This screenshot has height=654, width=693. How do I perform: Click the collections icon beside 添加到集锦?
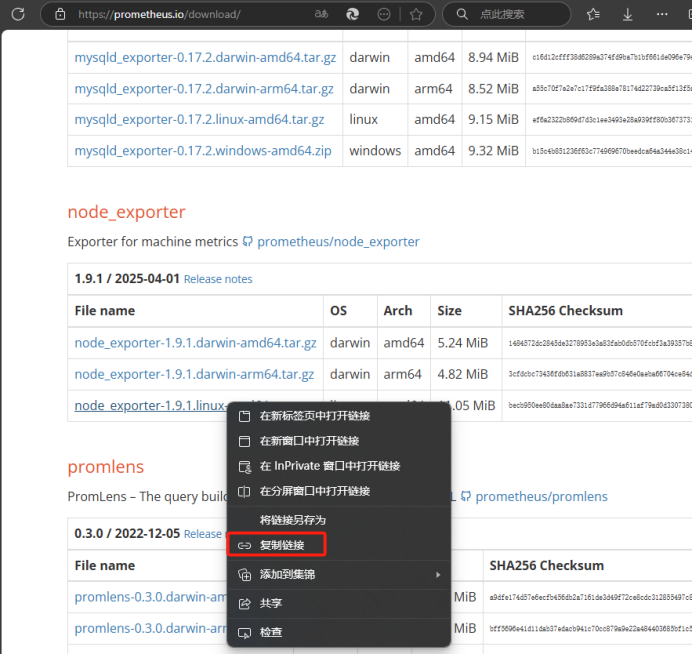pos(244,574)
